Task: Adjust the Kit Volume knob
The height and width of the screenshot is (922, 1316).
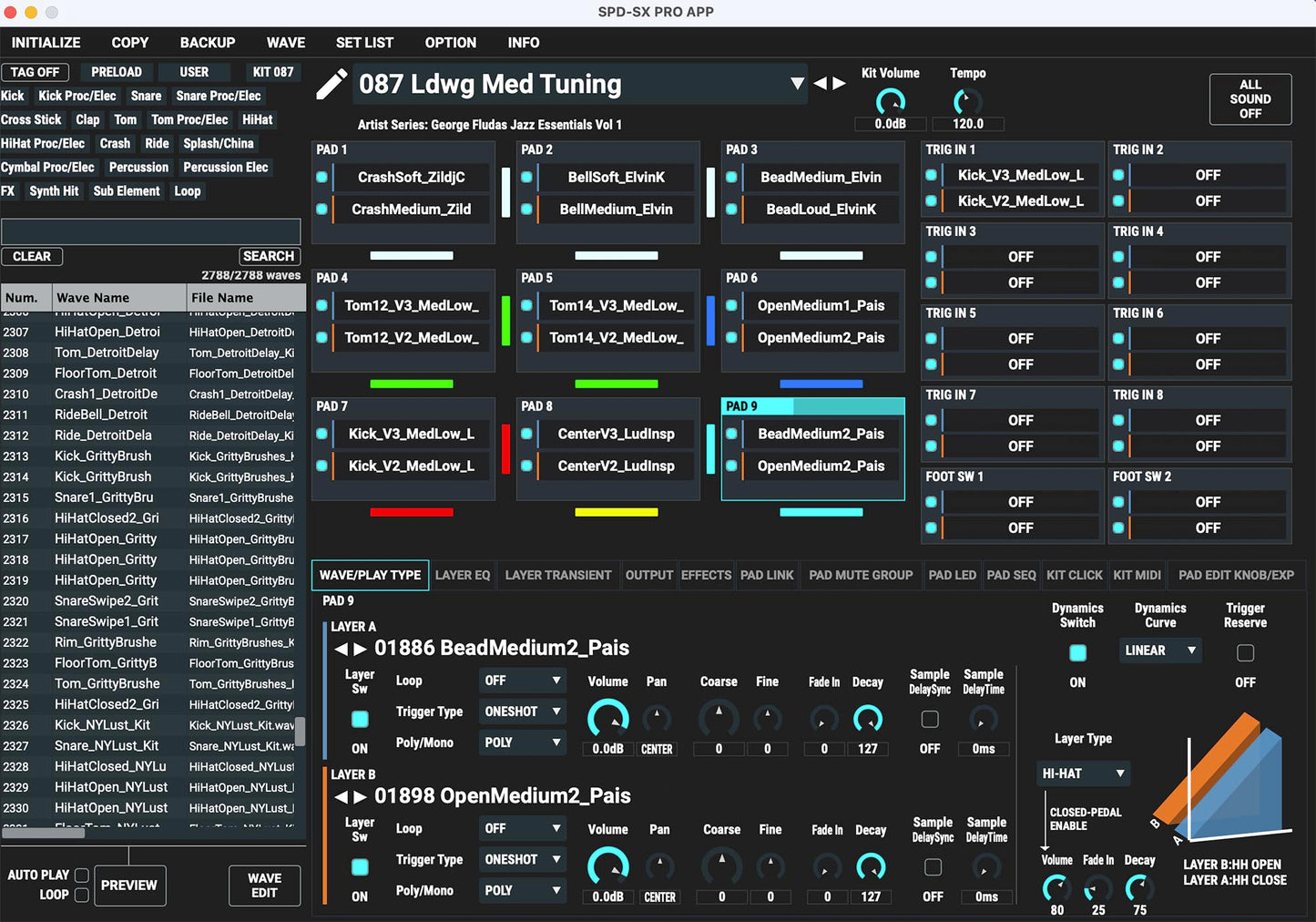Action: (890, 102)
